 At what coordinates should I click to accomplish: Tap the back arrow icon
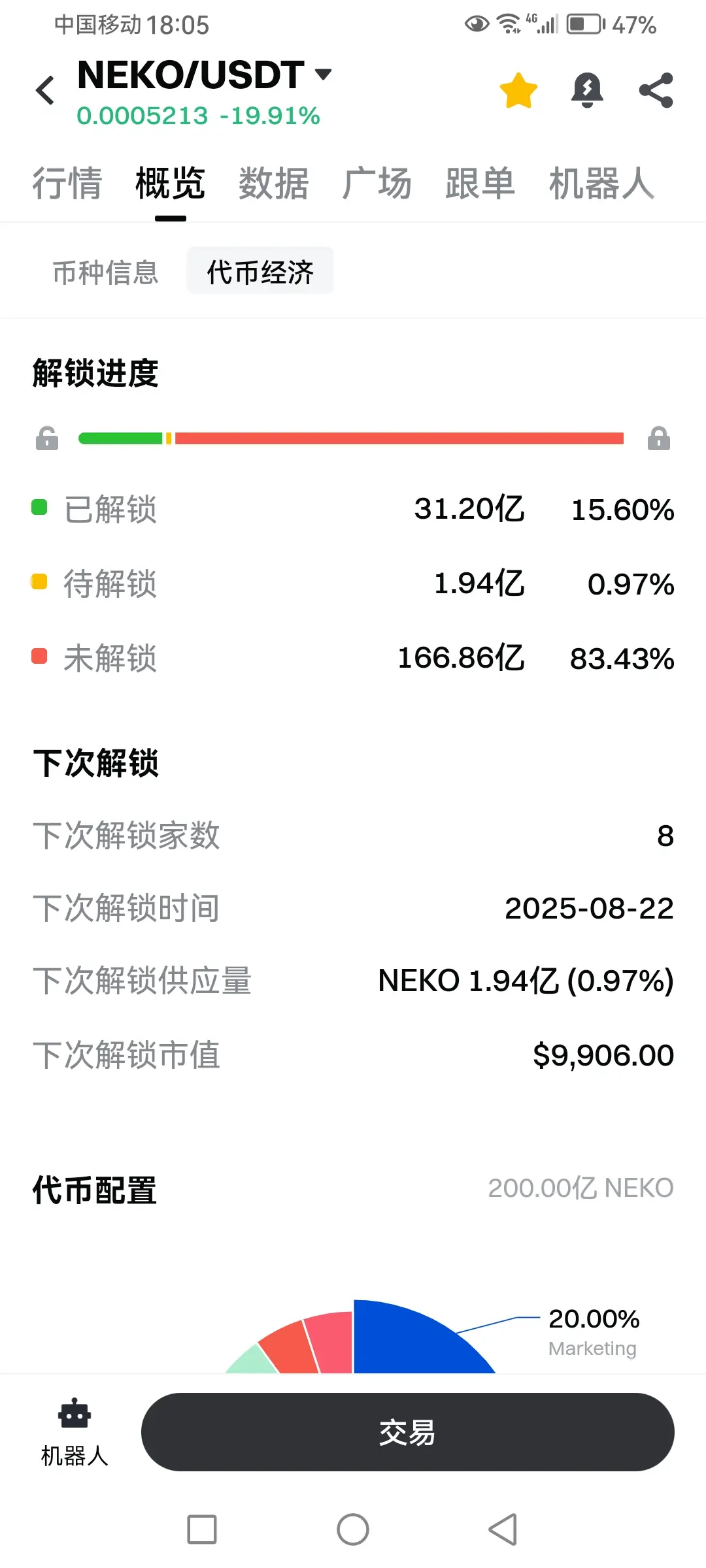pos(45,90)
